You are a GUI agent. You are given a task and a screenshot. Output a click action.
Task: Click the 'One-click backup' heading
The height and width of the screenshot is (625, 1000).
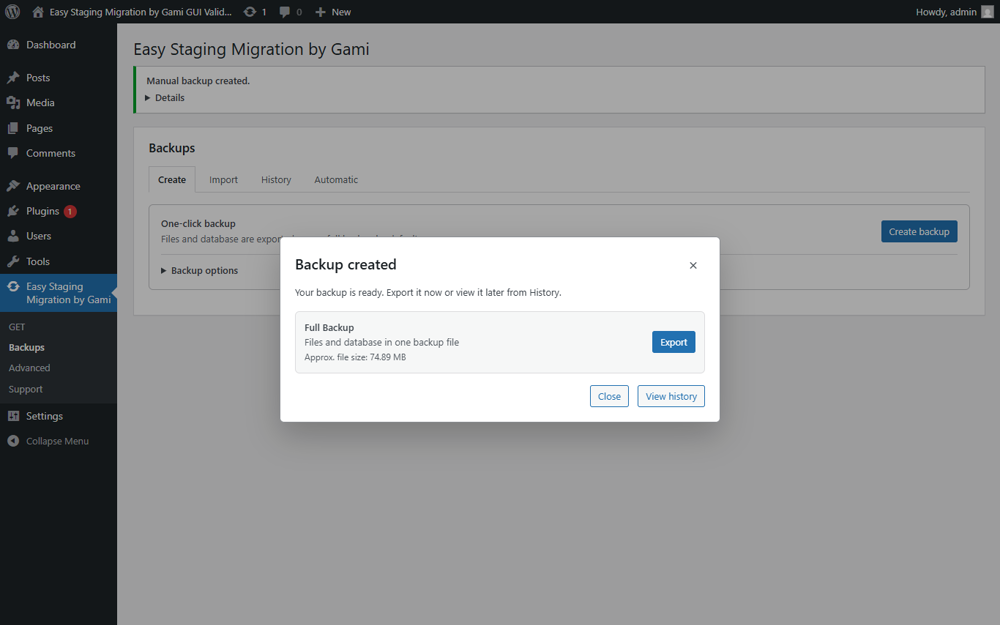(198, 224)
